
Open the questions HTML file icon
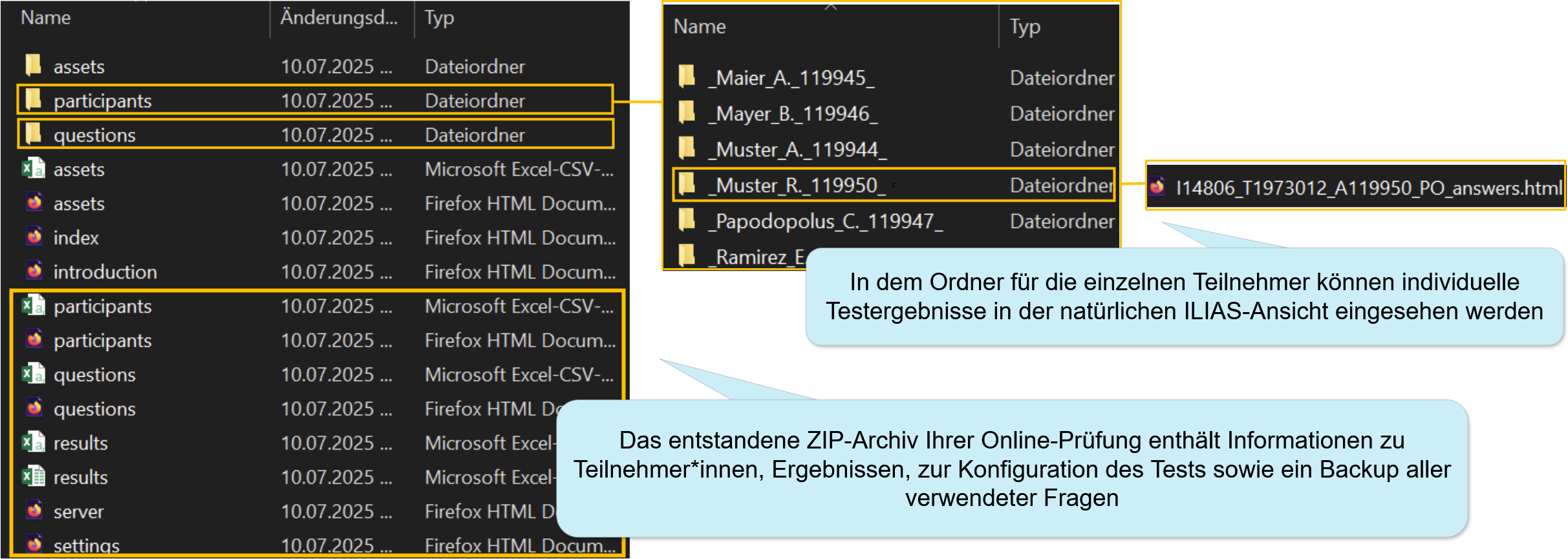point(34,408)
